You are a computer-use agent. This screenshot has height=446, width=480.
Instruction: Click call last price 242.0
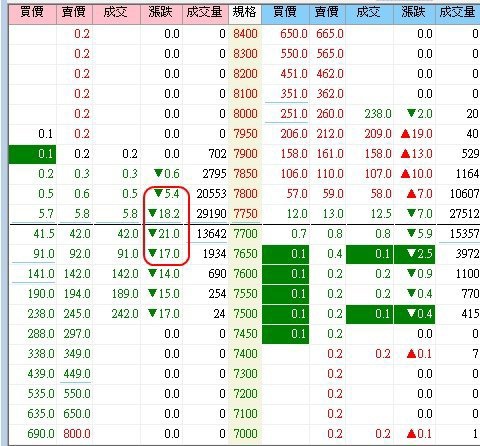click(x=125, y=314)
